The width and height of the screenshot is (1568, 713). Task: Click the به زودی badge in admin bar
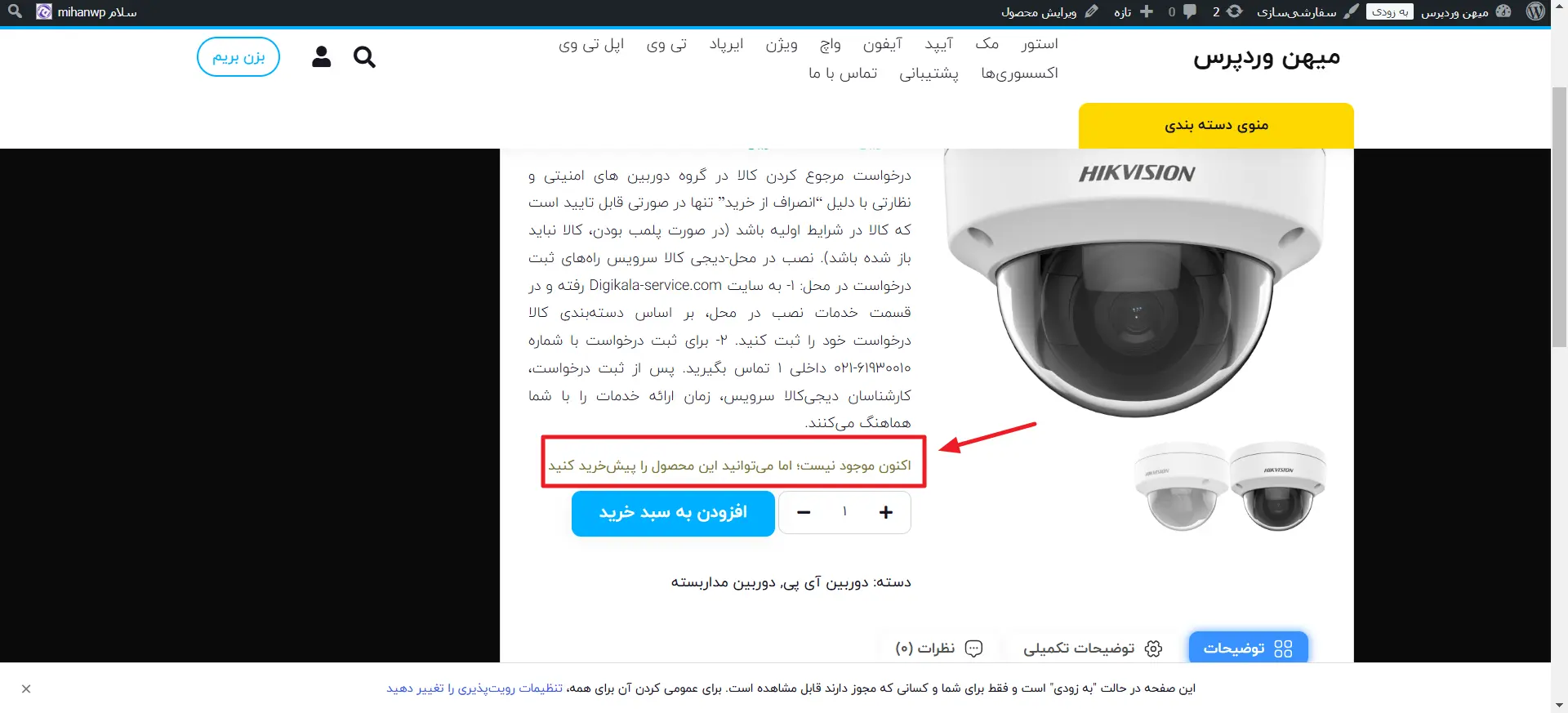point(1389,11)
